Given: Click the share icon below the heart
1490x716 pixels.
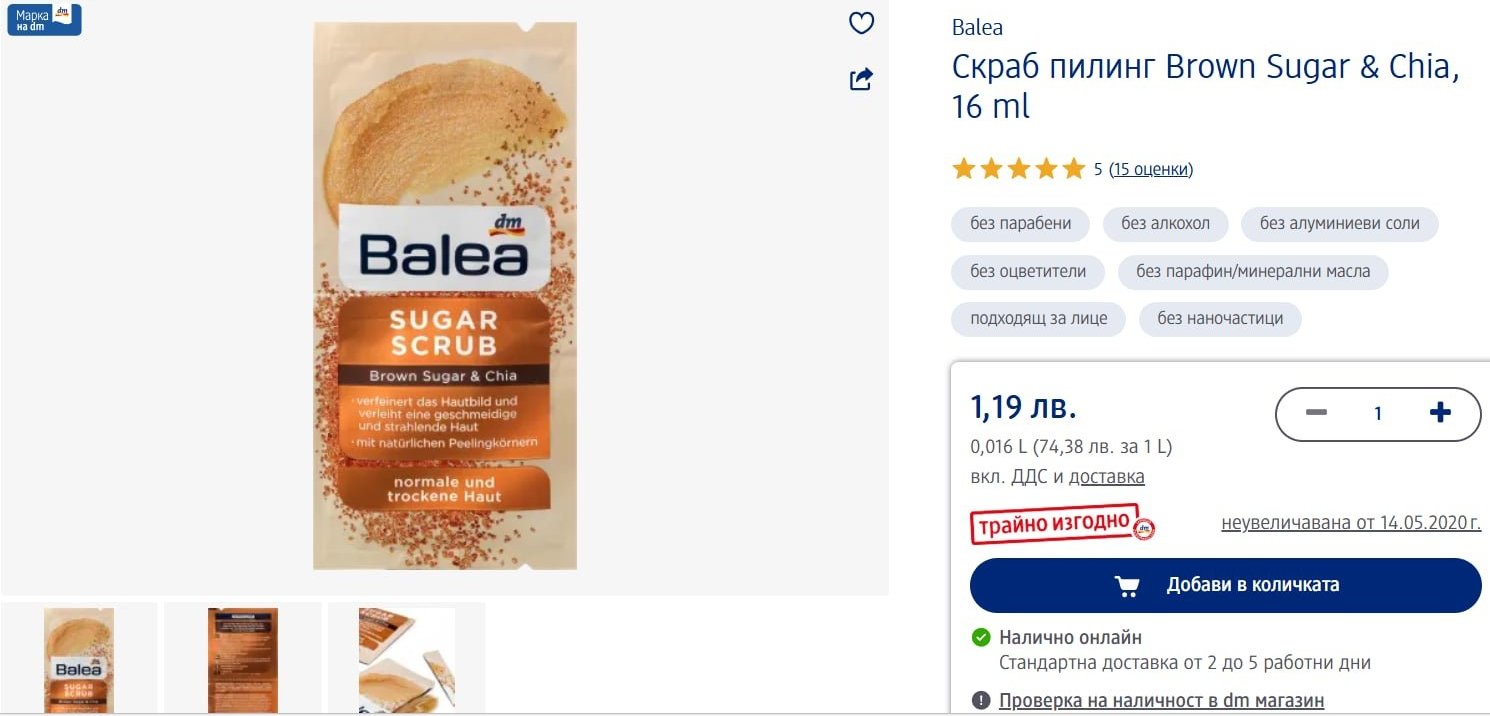Looking at the screenshot, I should [x=861, y=79].
